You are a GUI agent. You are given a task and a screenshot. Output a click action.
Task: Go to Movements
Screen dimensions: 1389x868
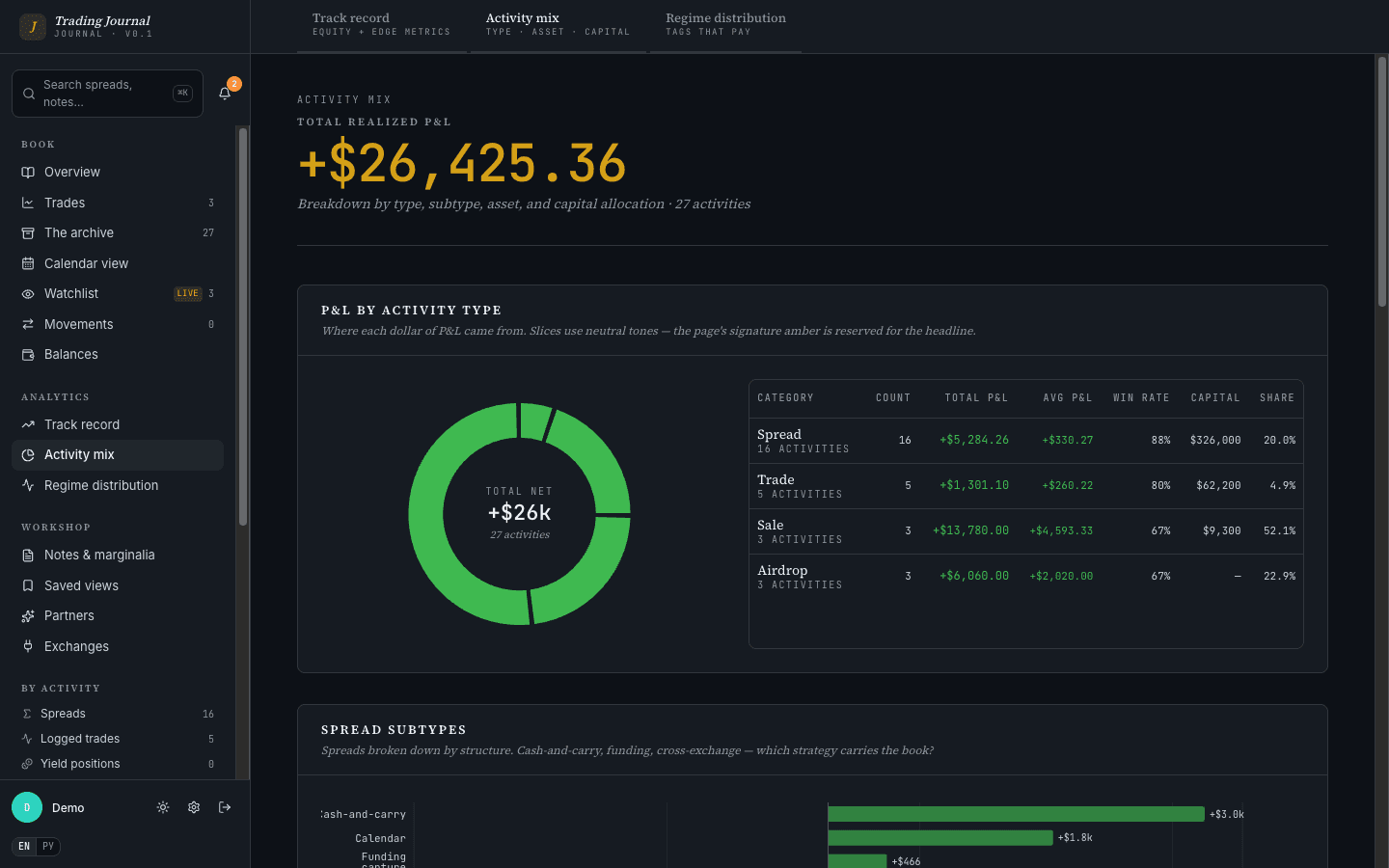[x=118, y=324]
